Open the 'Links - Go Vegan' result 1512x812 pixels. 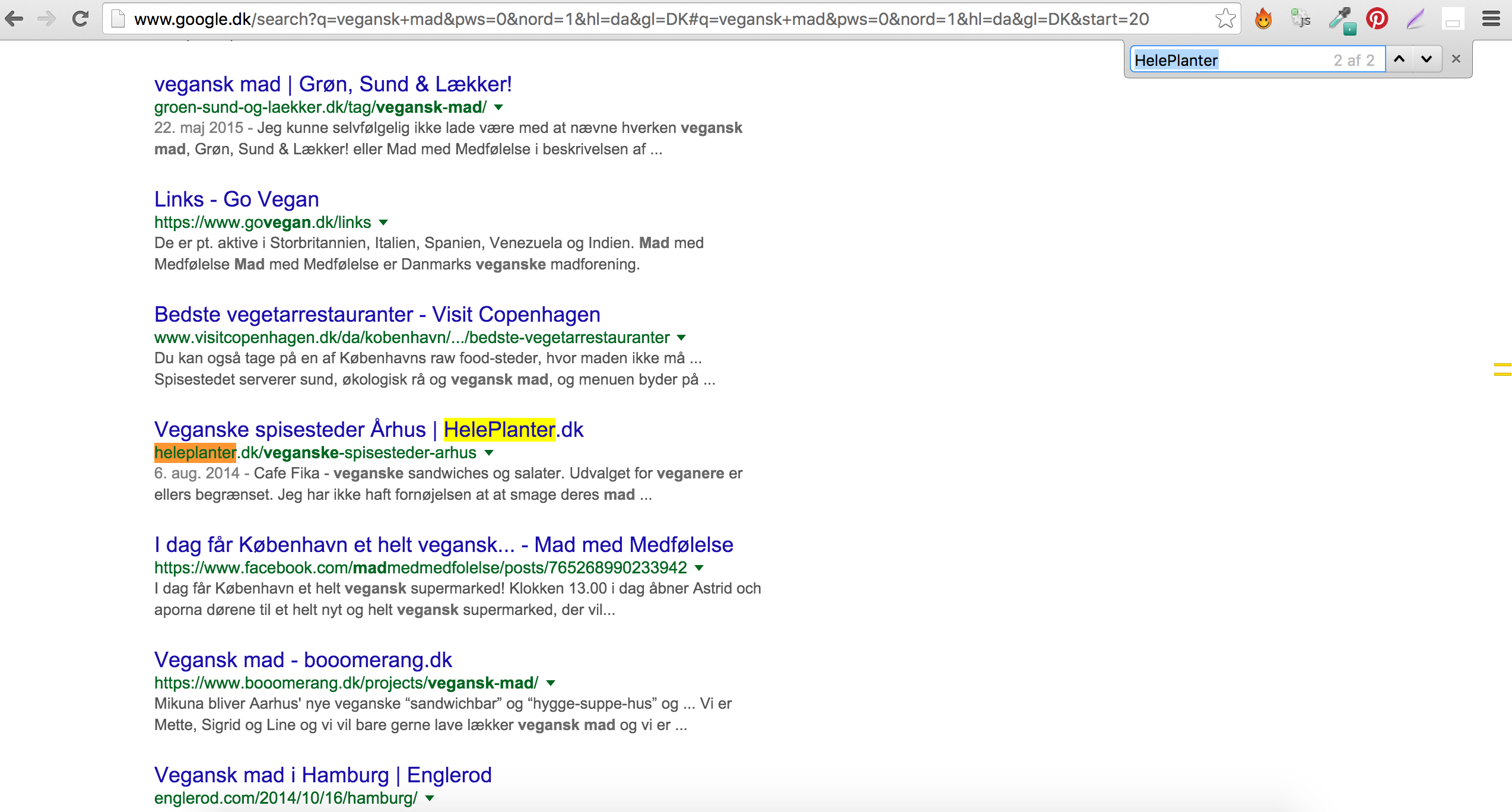[237, 199]
